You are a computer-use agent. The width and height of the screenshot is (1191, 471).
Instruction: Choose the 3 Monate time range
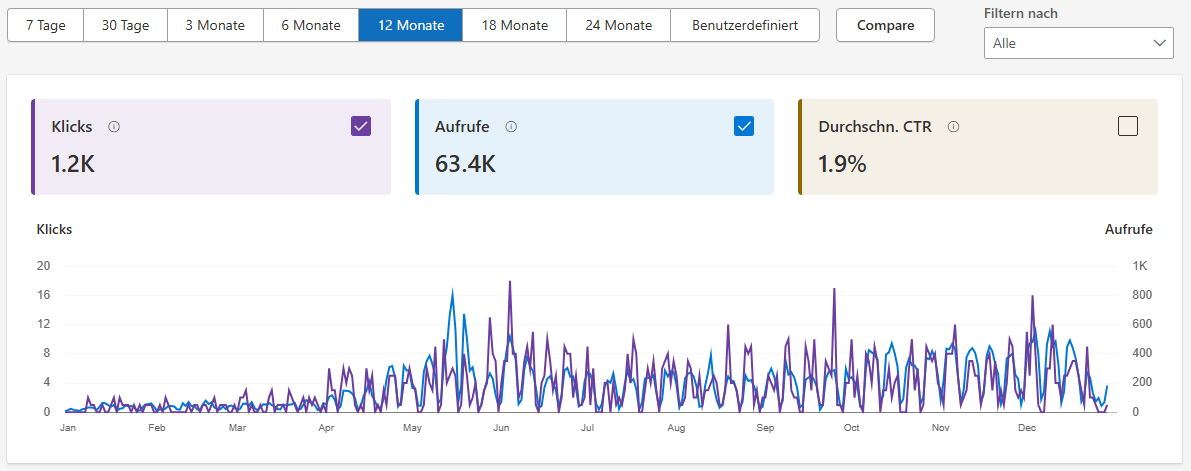click(x=215, y=25)
